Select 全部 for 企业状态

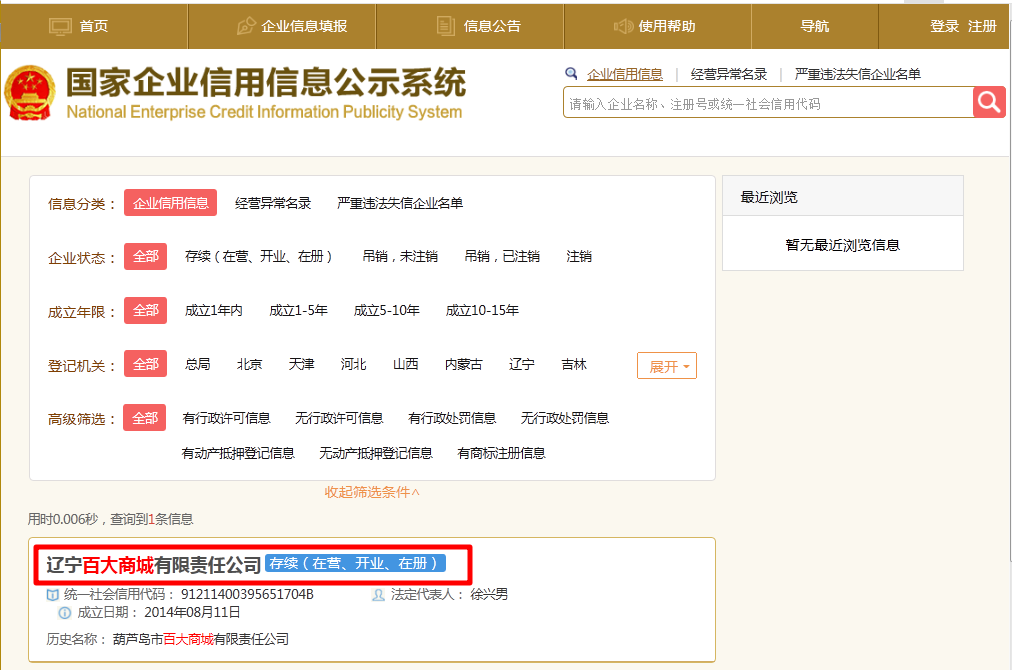(x=146, y=256)
